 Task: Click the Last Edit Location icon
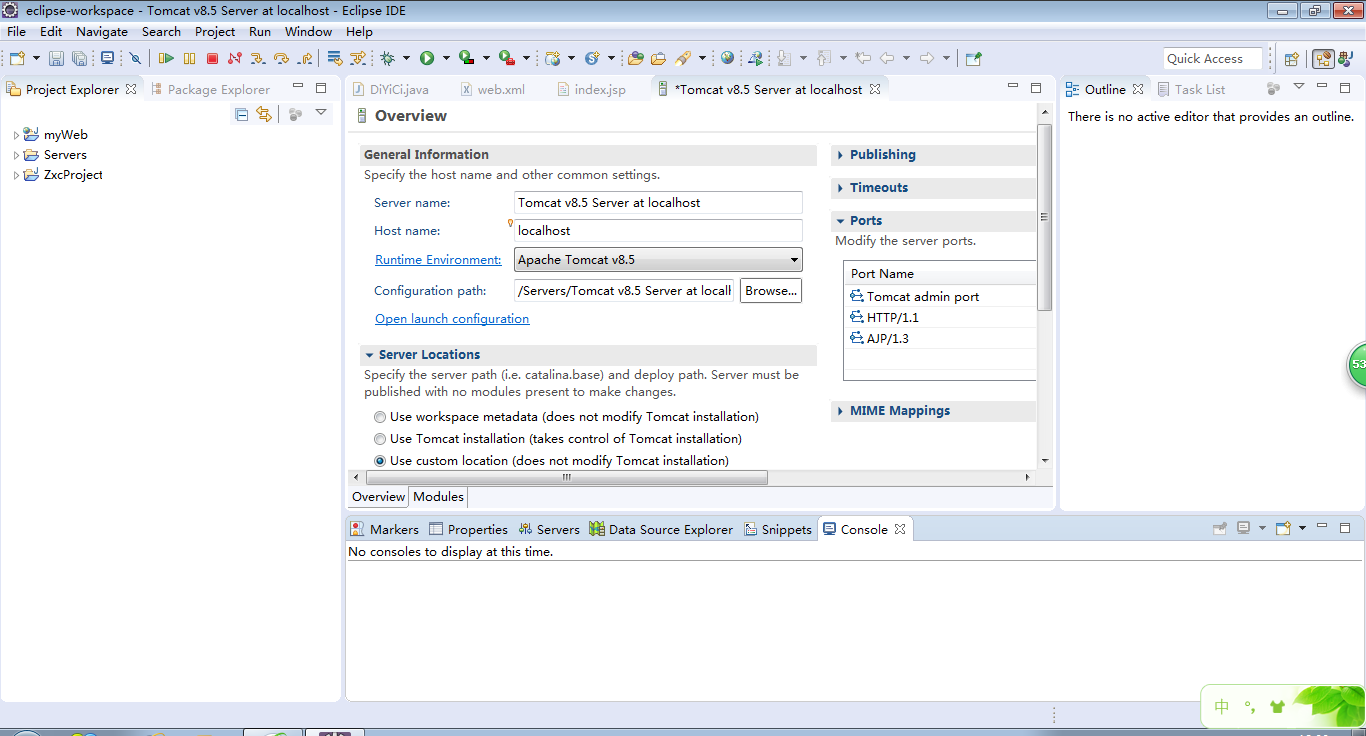click(863, 58)
